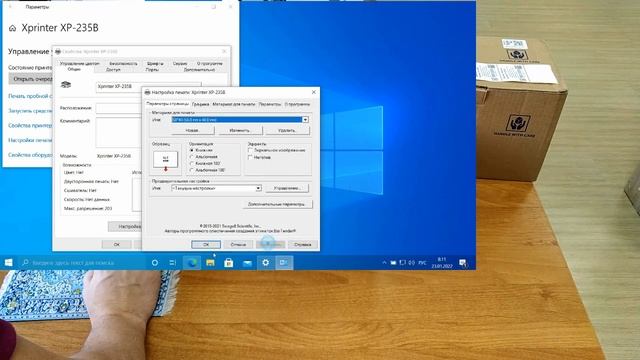640x360 pixels.
Task: Open the Windows Start menu
Action: click(x=9, y=263)
